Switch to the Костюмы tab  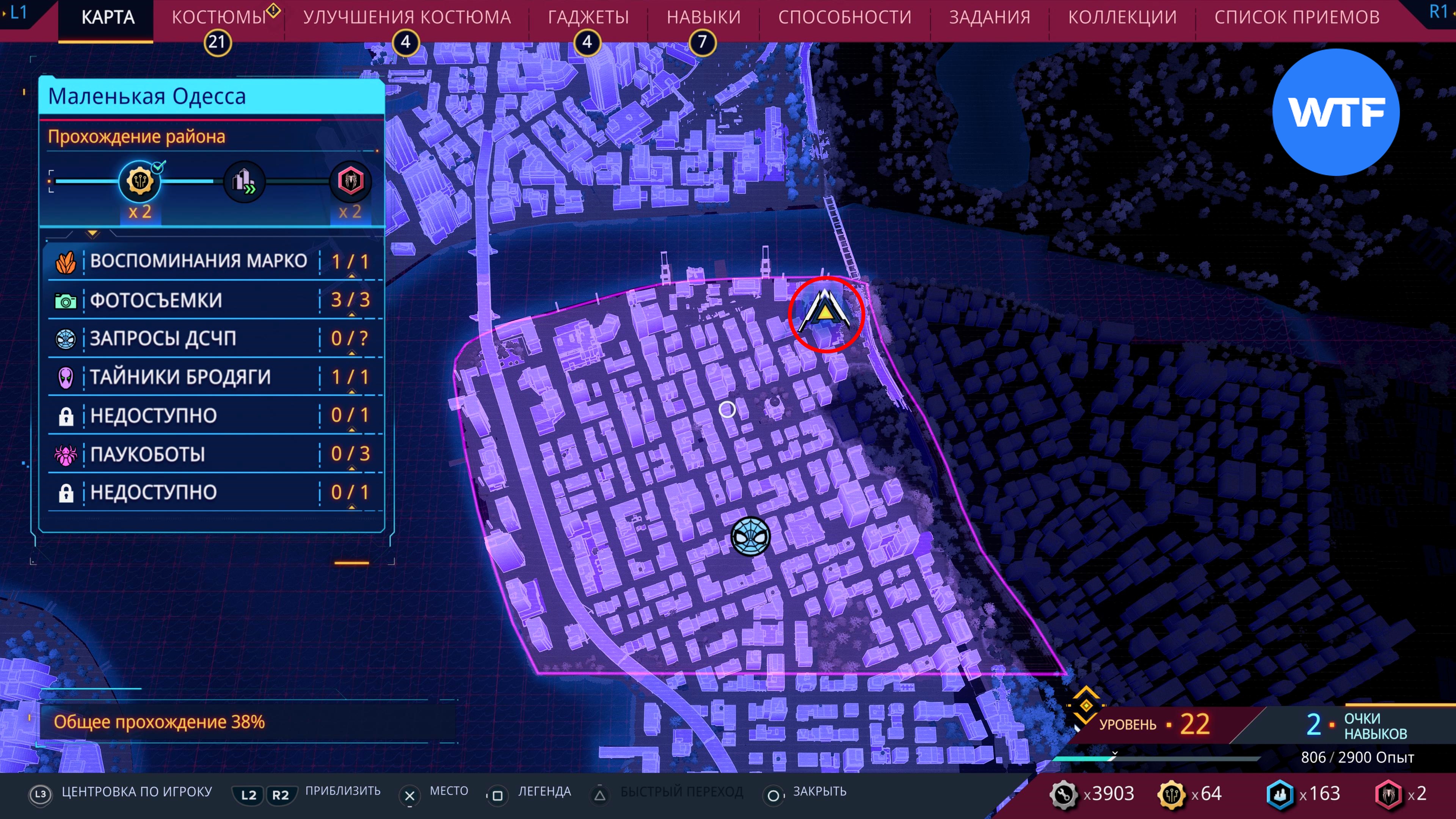(x=219, y=17)
